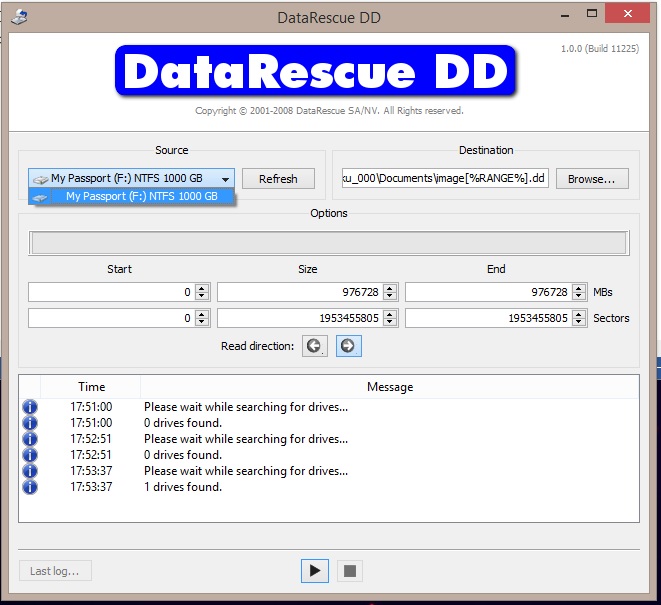Increase Size Sectors with up spinner arrow

pyautogui.click(x=390, y=314)
